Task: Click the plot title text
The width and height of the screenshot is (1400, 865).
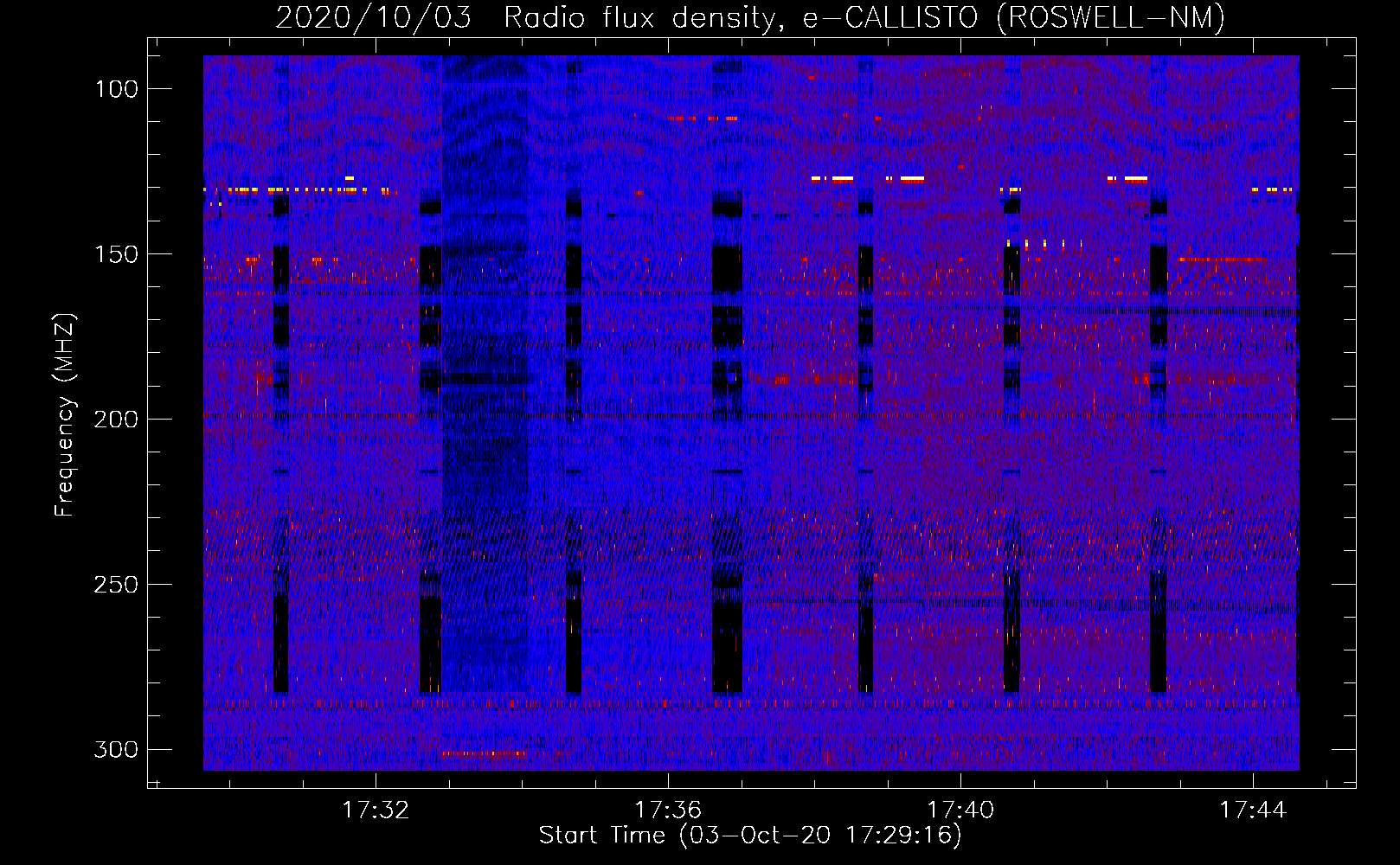Action: coord(750,17)
